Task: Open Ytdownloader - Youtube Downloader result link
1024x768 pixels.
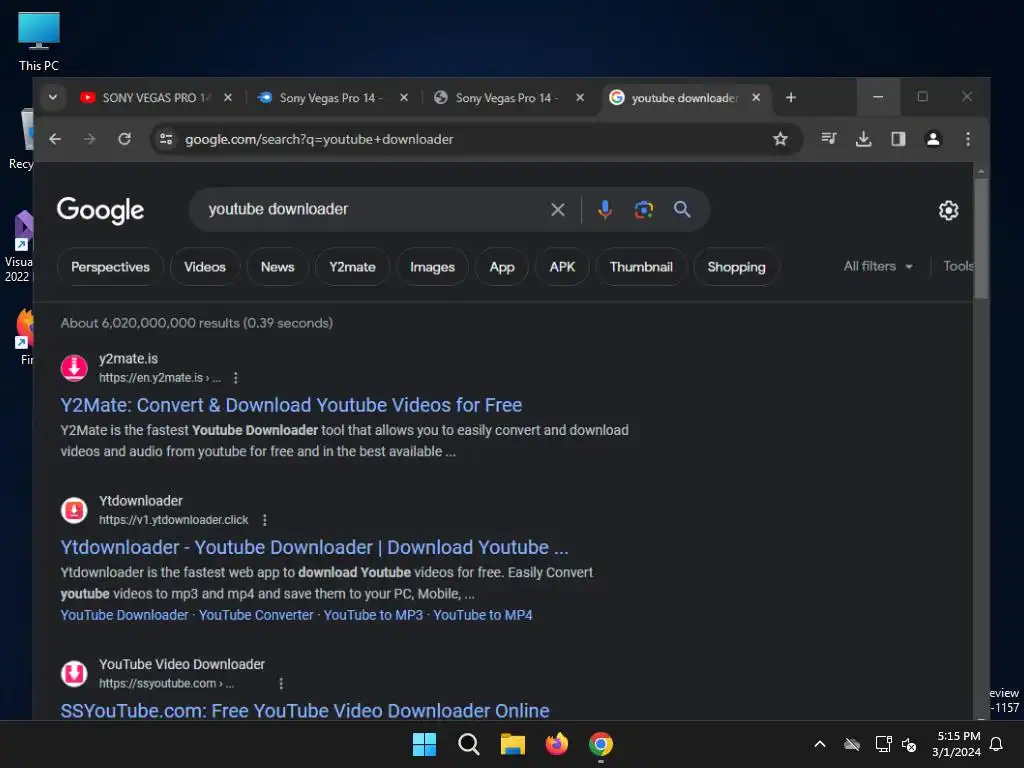Action: tap(314, 547)
